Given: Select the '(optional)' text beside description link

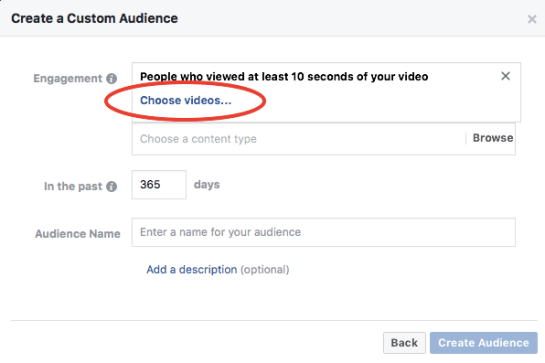Looking at the screenshot, I should click(265, 270).
